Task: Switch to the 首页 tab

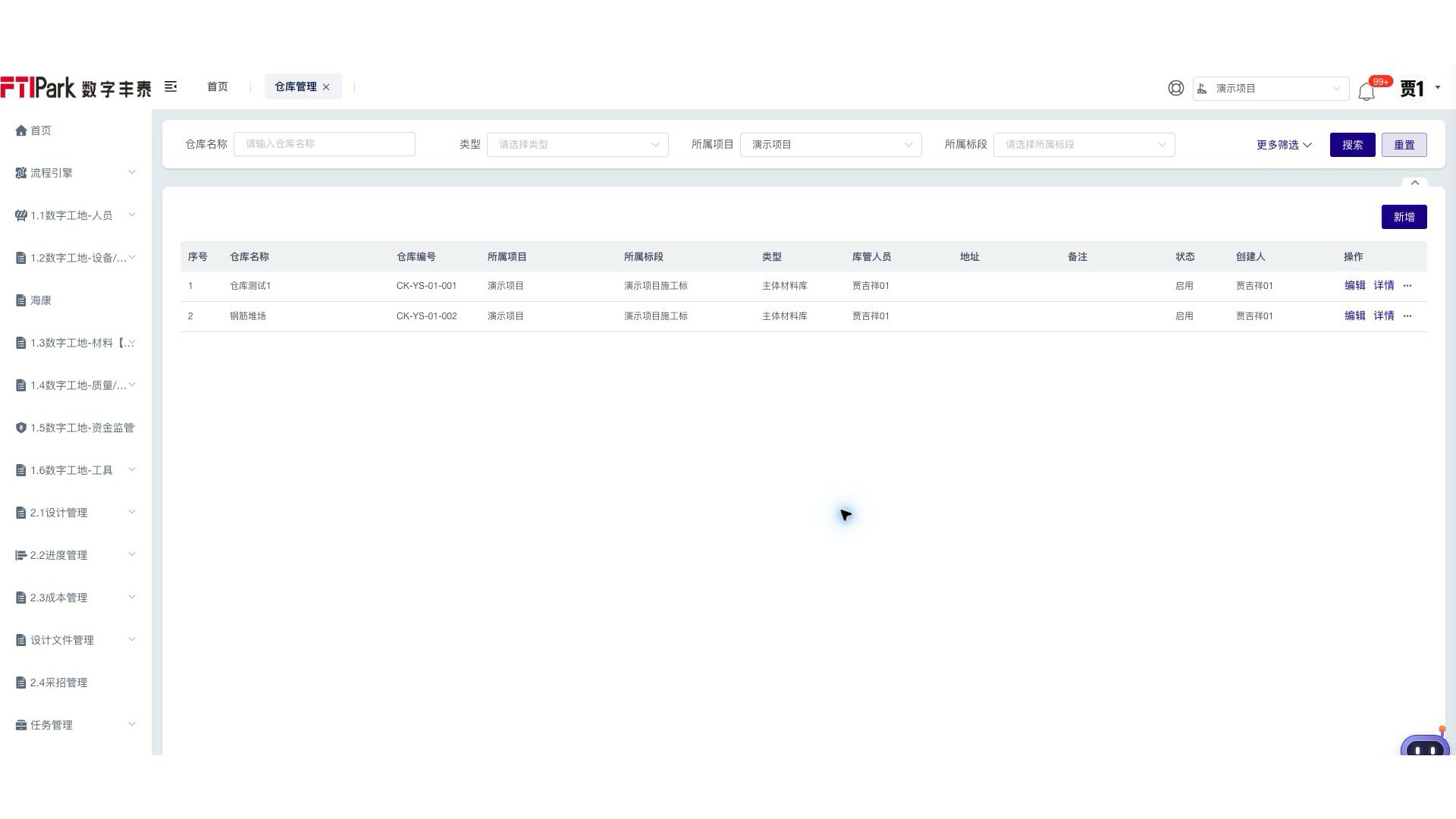Action: tap(218, 86)
